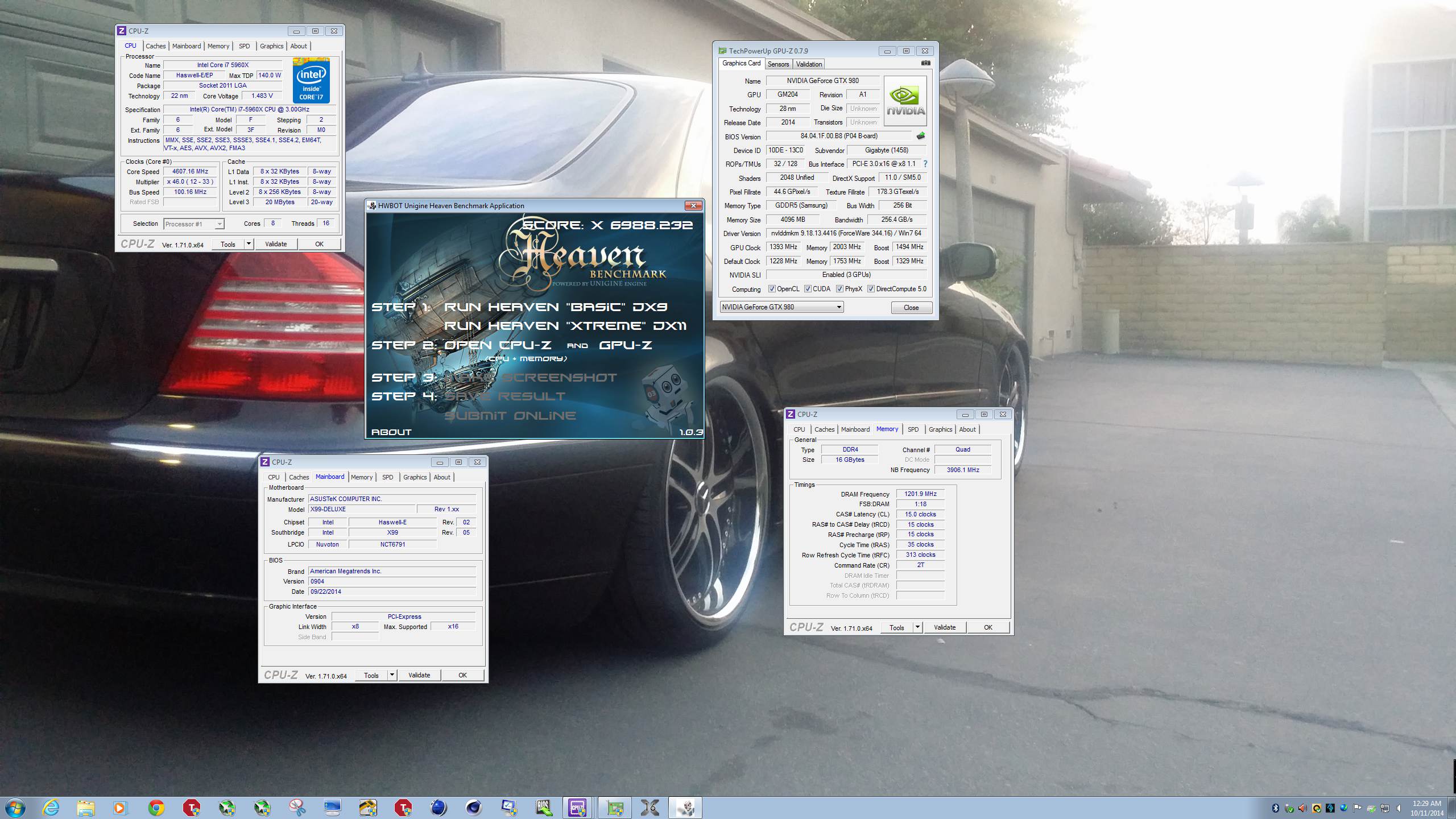Open the Processor #1 selection dropdown
1456x819 pixels.
point(194,224)
